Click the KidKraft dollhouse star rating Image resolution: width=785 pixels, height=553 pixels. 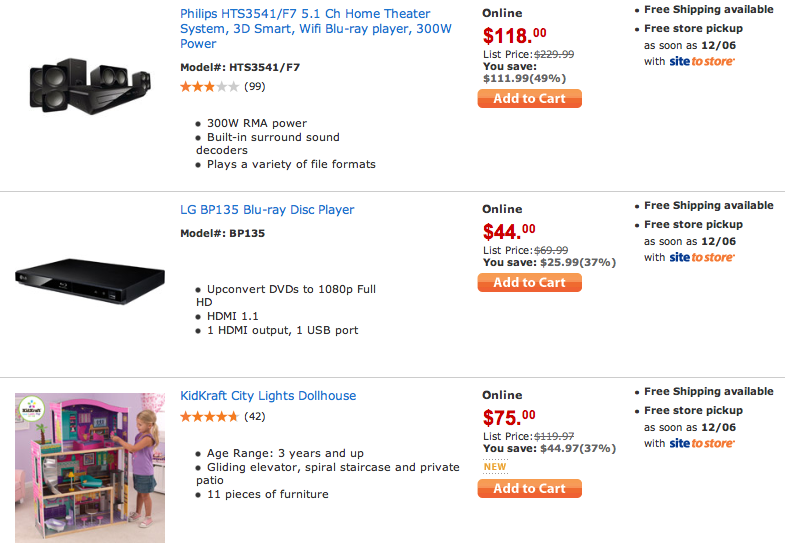(x=209, y=416)
